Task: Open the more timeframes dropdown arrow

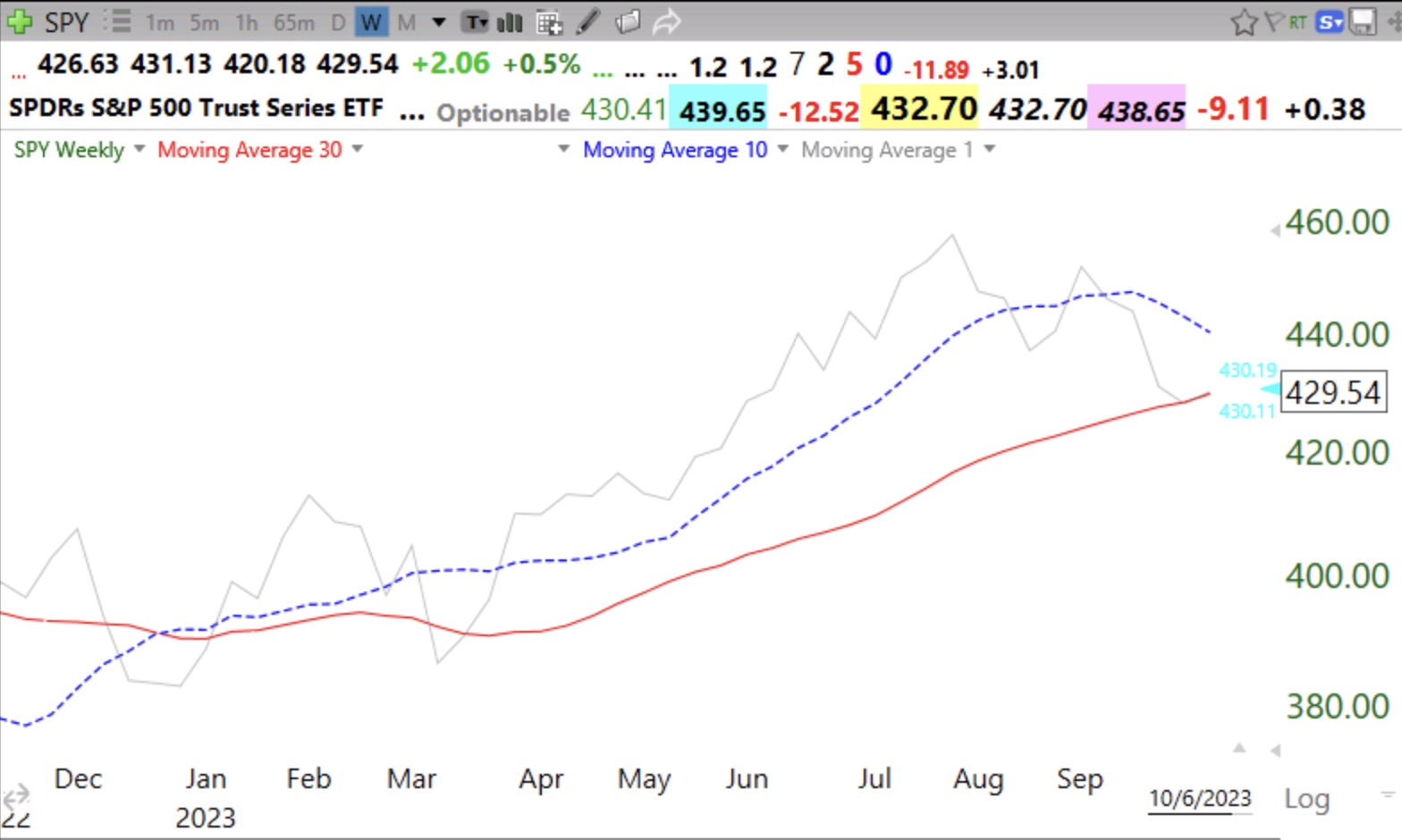Action: click(438, 22)
